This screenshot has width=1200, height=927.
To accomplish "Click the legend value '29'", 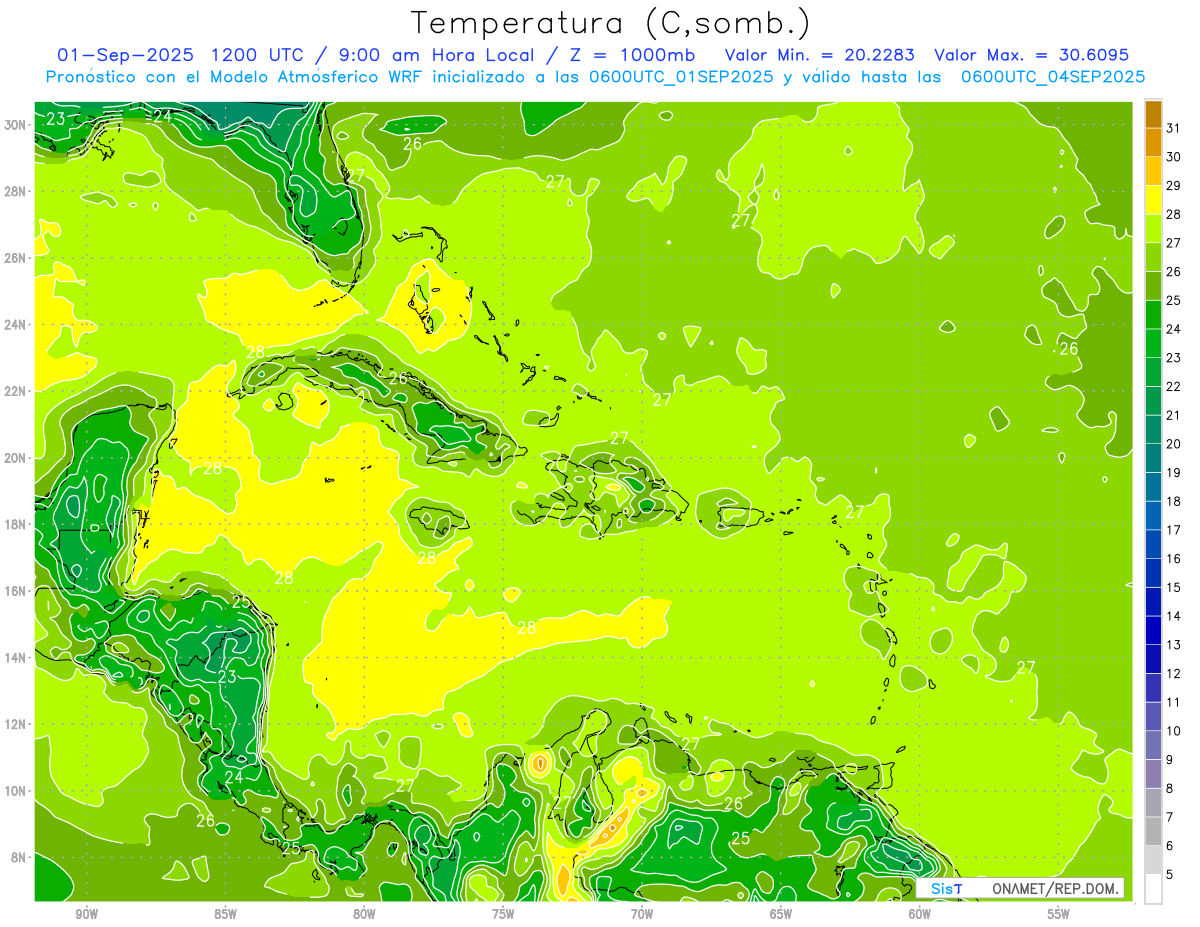I will click(1174, 186).
